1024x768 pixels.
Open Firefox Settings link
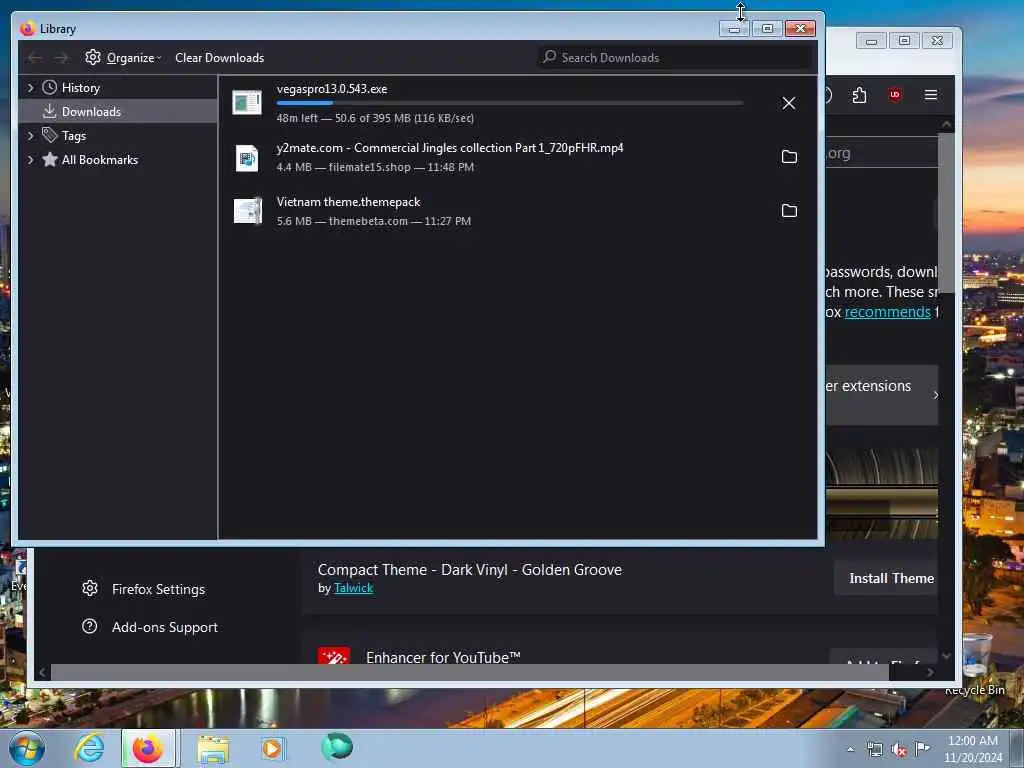click(158, 589)
